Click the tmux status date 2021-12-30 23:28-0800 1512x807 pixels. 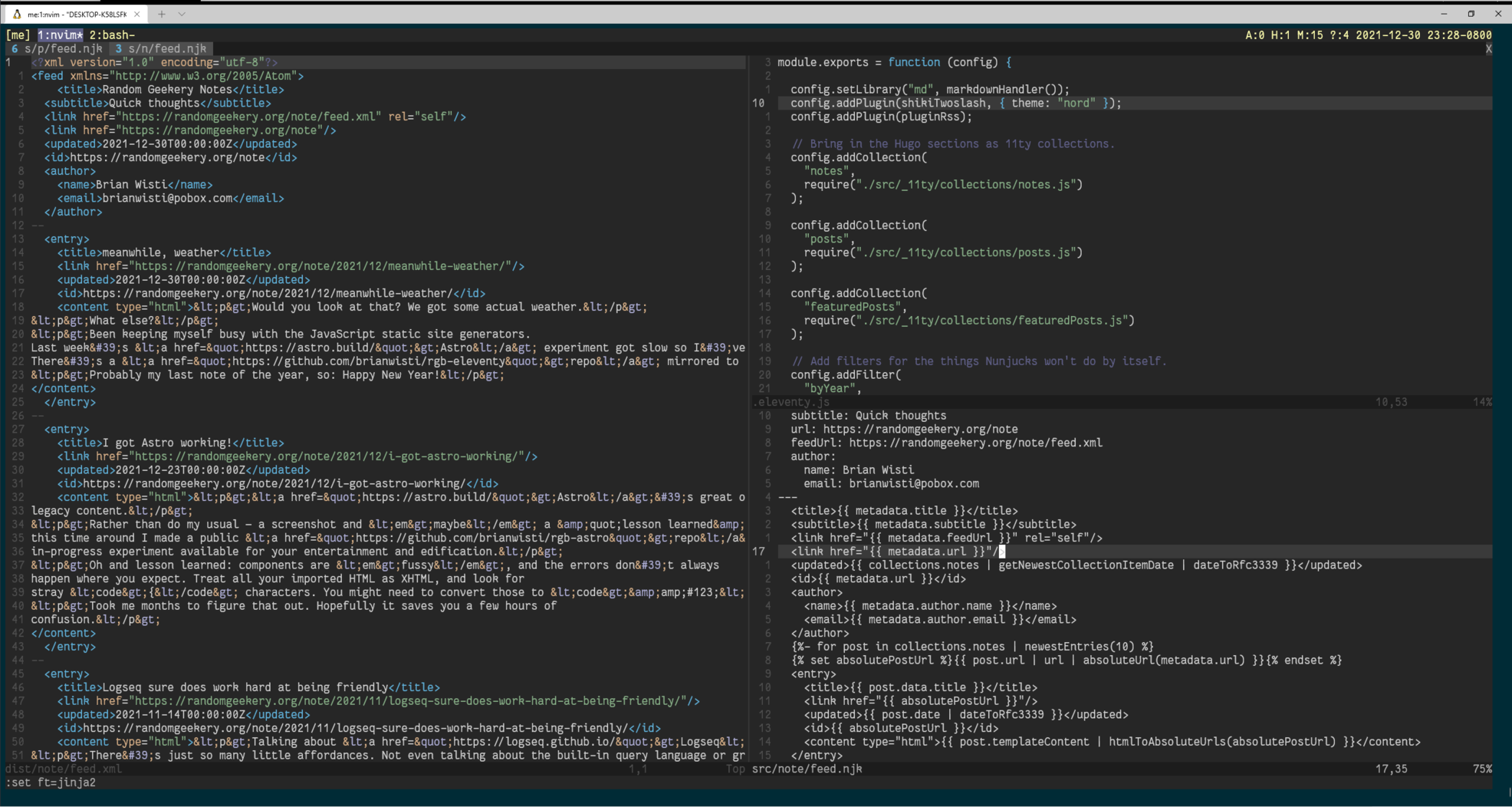pyautogui.click(x=1423, y=35)
